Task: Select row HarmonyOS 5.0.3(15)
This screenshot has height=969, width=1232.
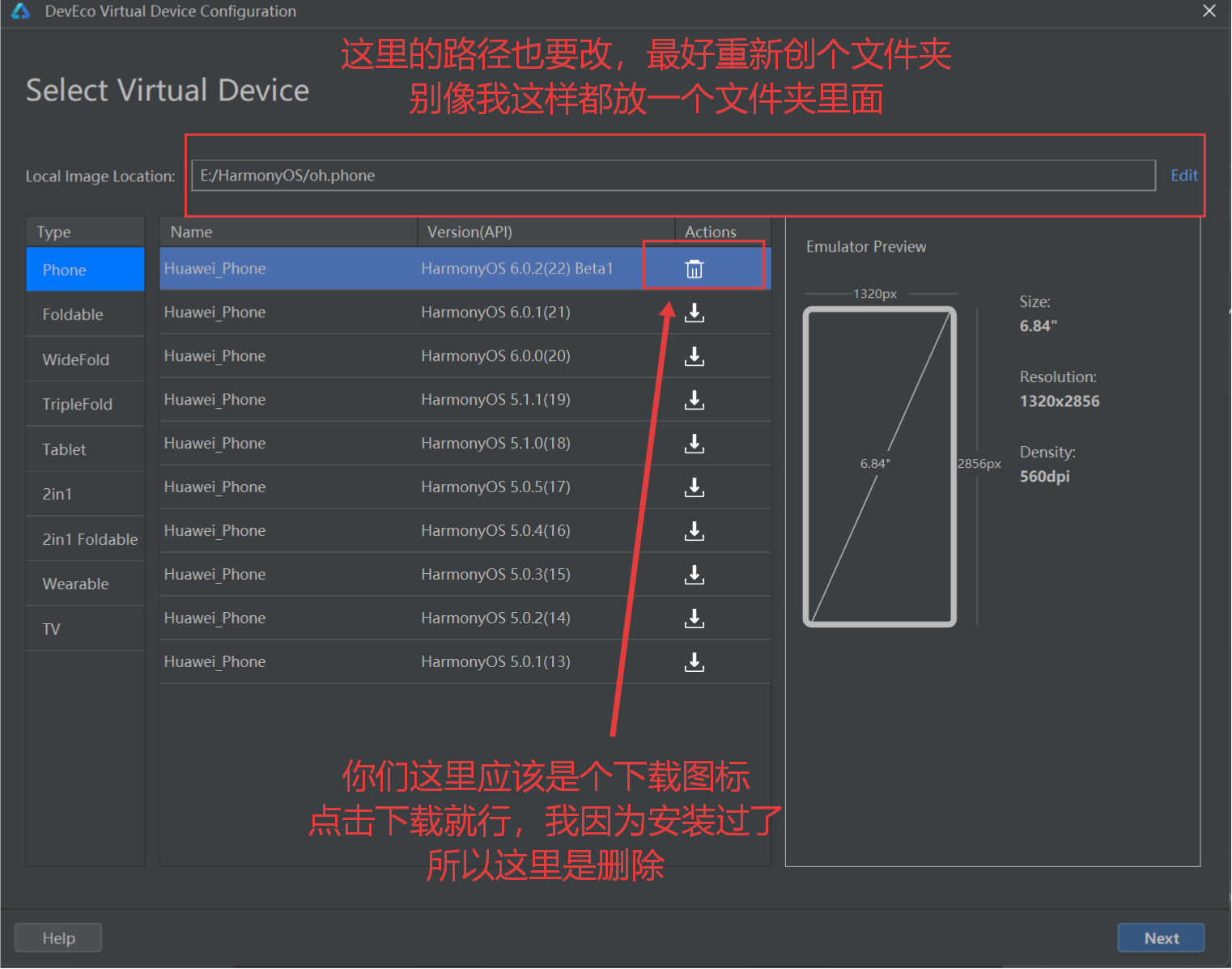Action: pyautogui.click(x=465, y=575)
